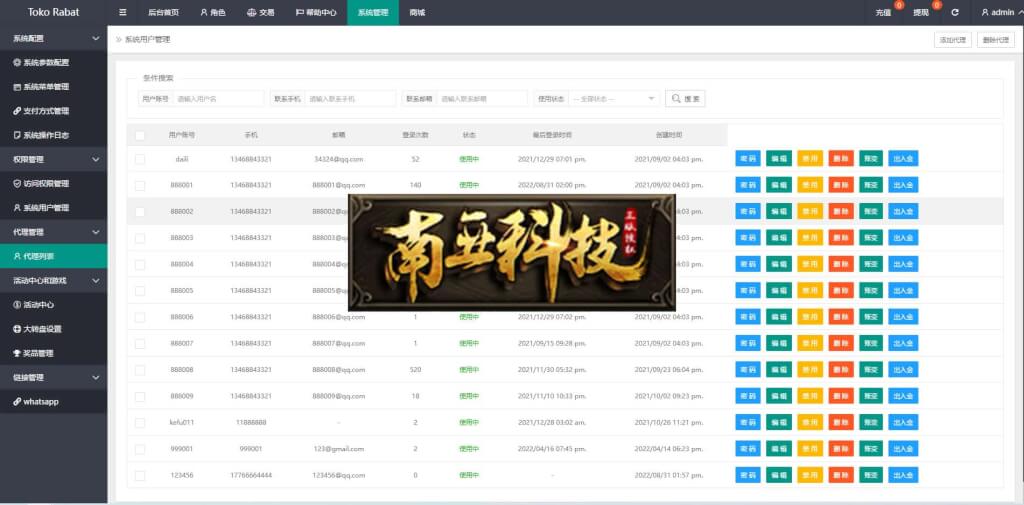The height and width of the screenshot is (505, 1024).
Task: Click the 最后登录时间 column header
Action: click(552, 135)
